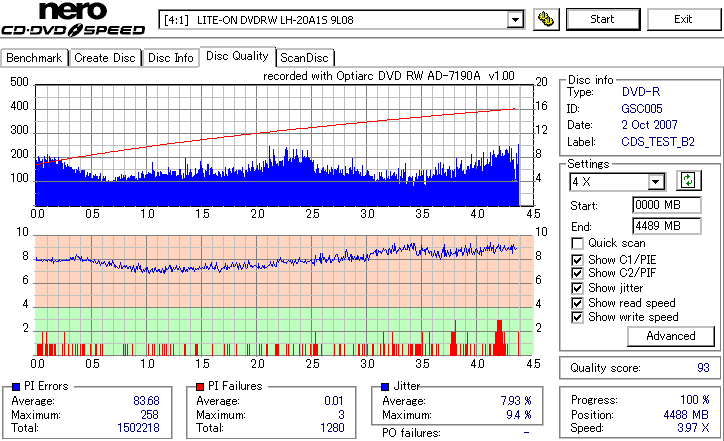Open the Create Disc tab
This screenshot has height=441, width=724.
[105, 58]
